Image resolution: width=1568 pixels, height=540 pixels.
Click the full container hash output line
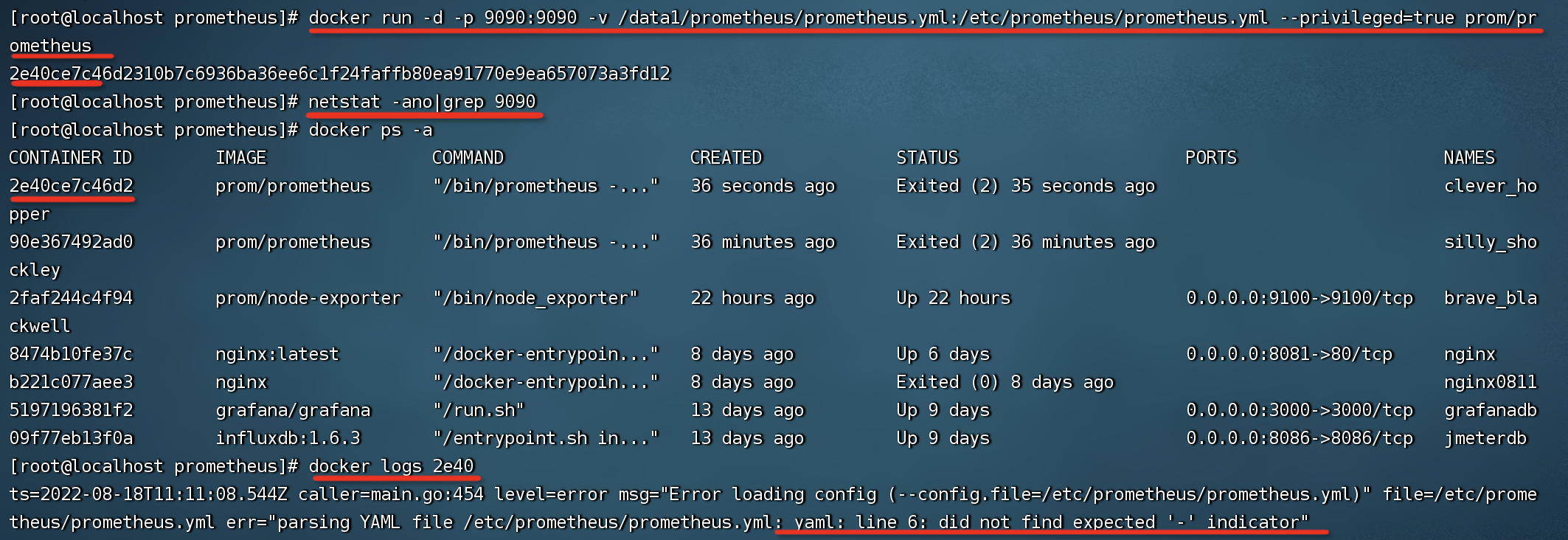click(339, 74)
